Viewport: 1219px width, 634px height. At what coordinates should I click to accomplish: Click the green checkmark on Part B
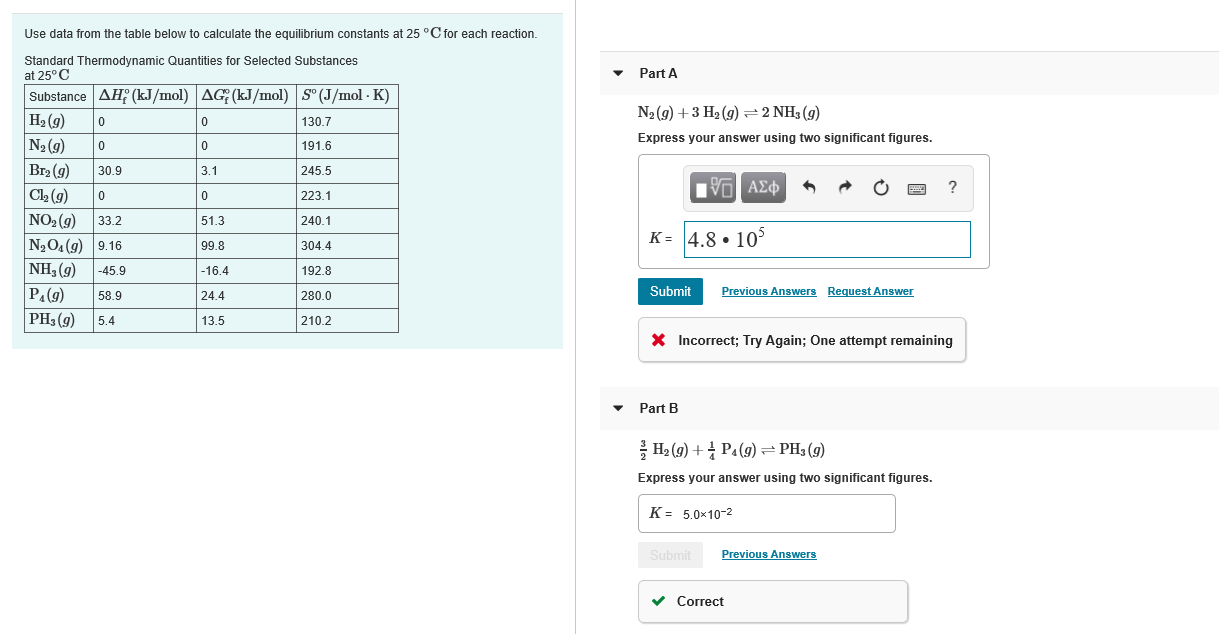[x=658, y=601]
